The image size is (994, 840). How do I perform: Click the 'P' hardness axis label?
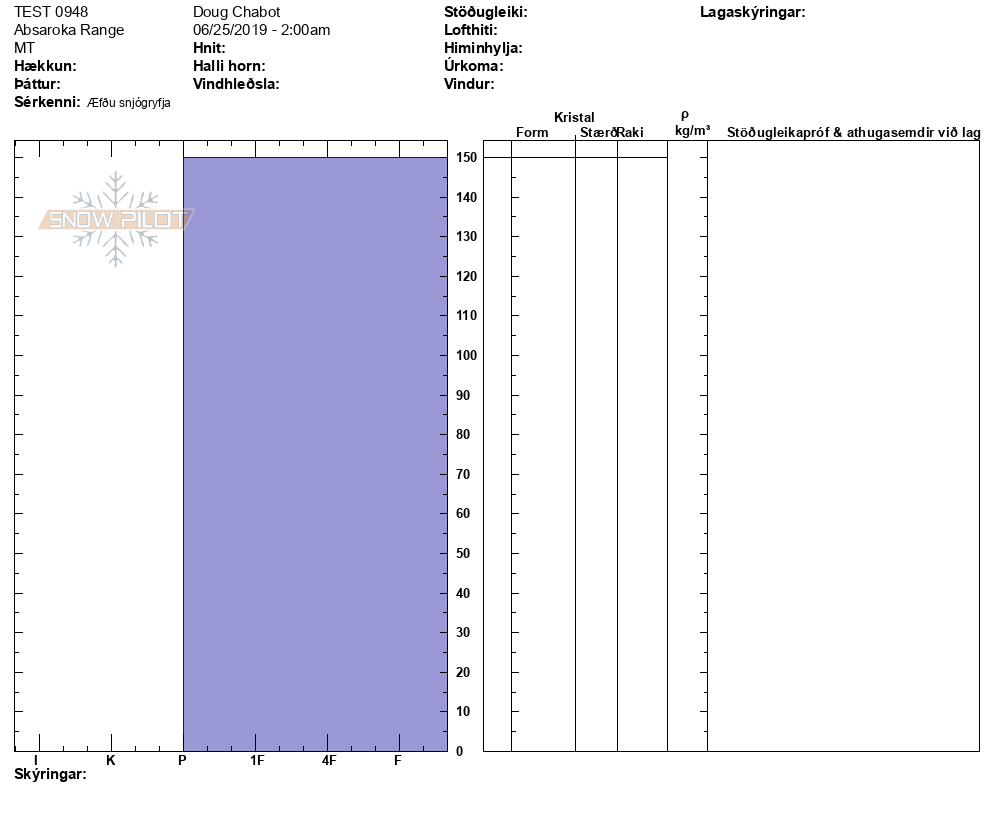point(182,760)
